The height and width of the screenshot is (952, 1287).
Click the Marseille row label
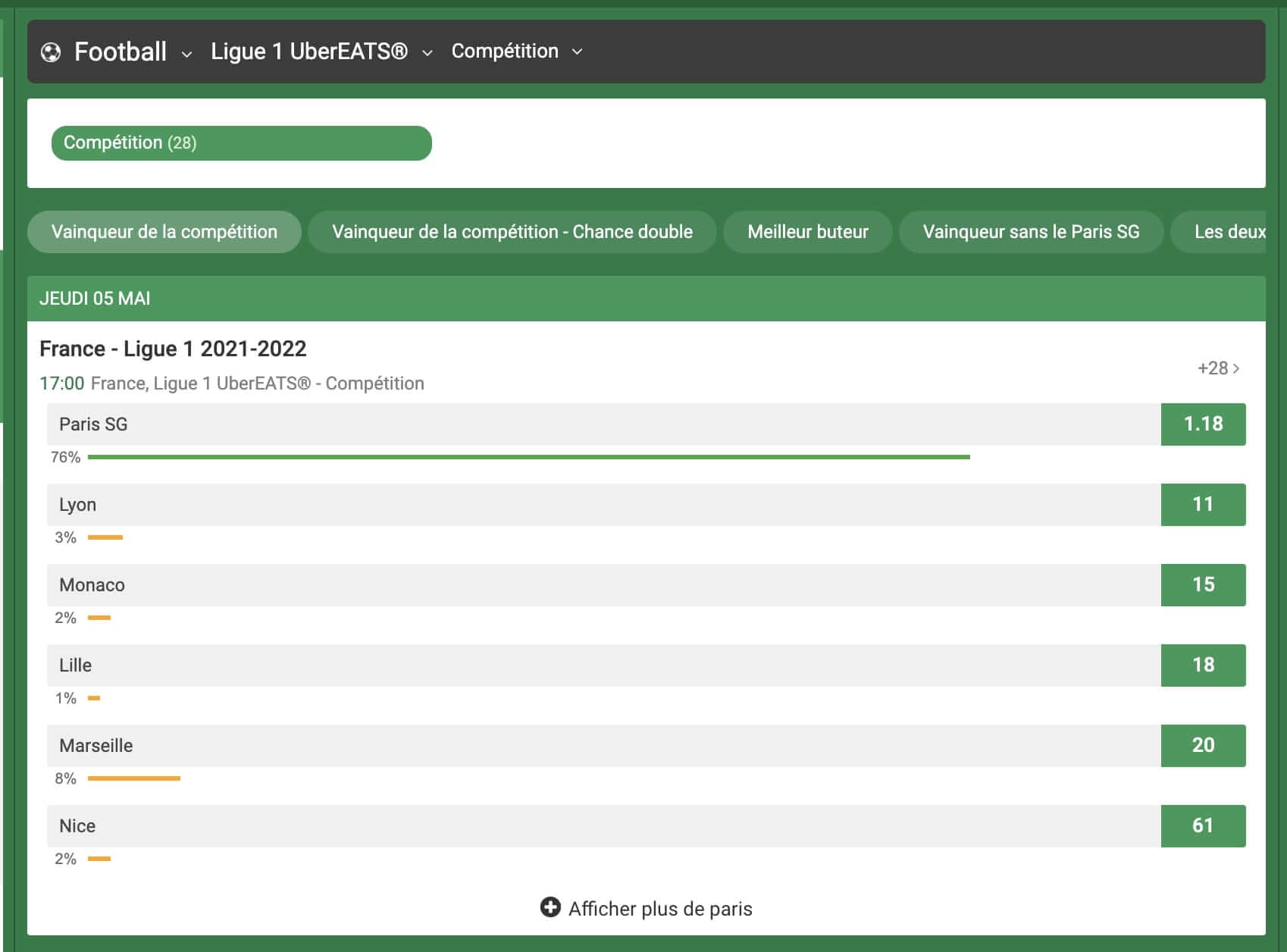96,746
